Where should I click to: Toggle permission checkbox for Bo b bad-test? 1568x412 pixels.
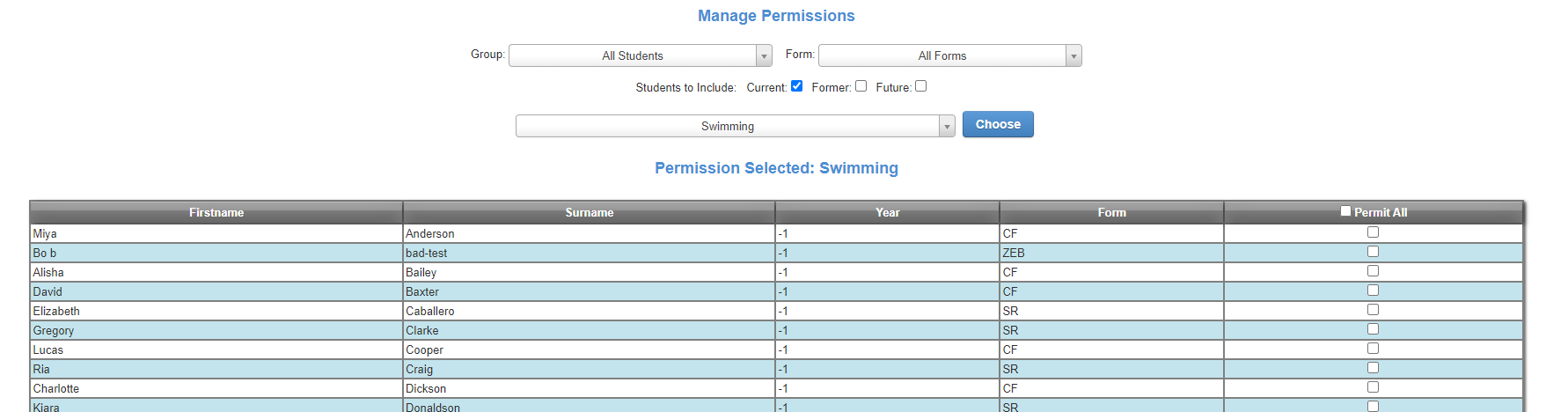point(1373,252)
